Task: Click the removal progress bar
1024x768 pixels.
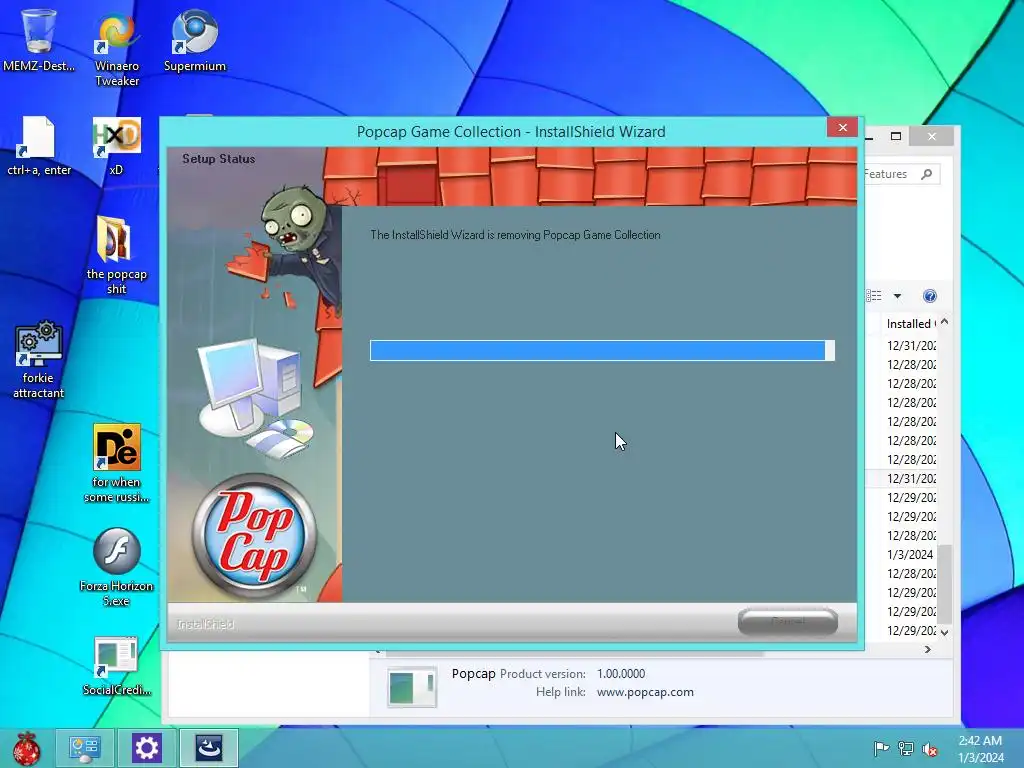Action: pos(602,350)
